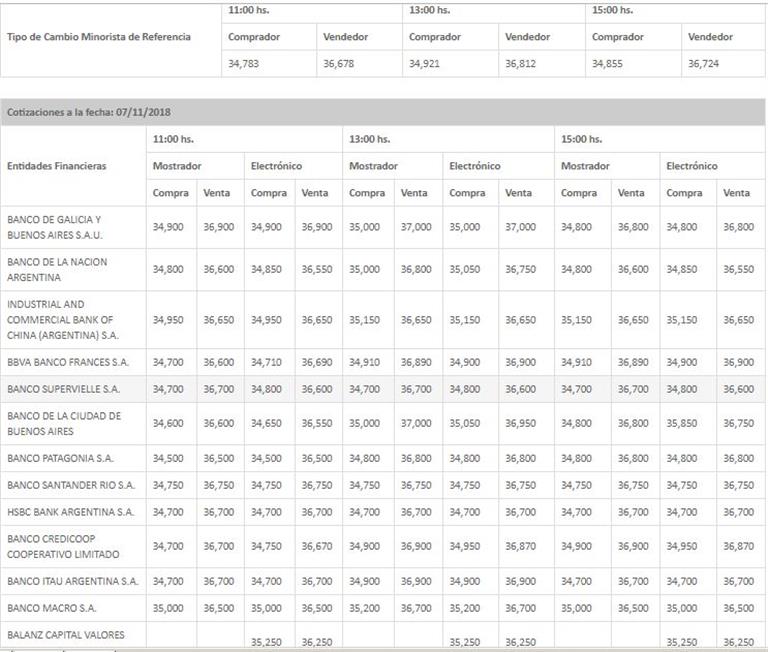This screenshot has width=768, height=652.
Task: Click the BANCO DE GALICIA Y BUENOS AIRES row label
Action: pyautogui.click(x=55, y=227)
